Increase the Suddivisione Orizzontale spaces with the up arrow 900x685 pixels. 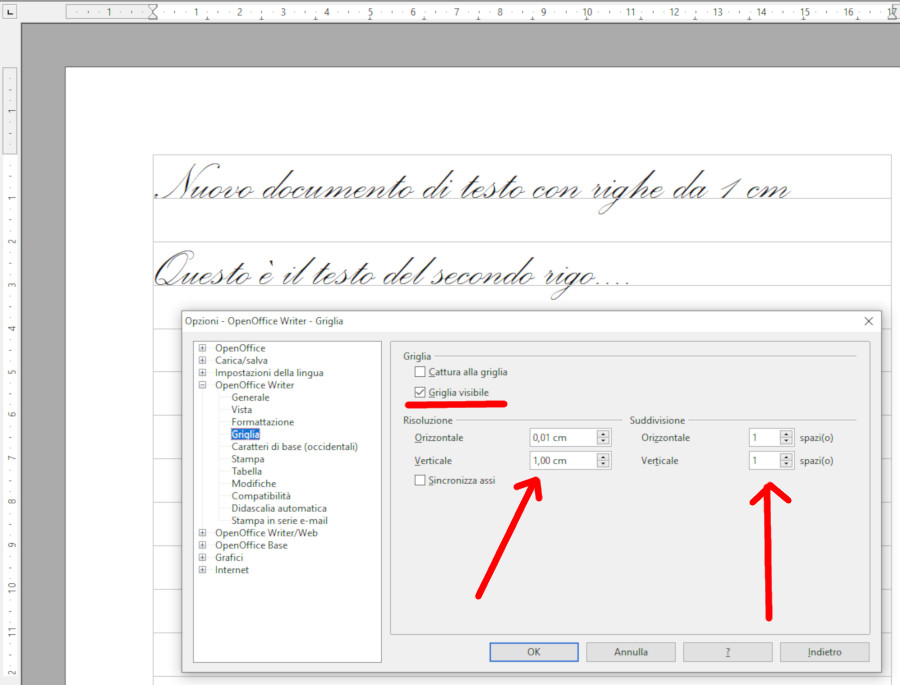pyautogui.click(x=787, y=433)
